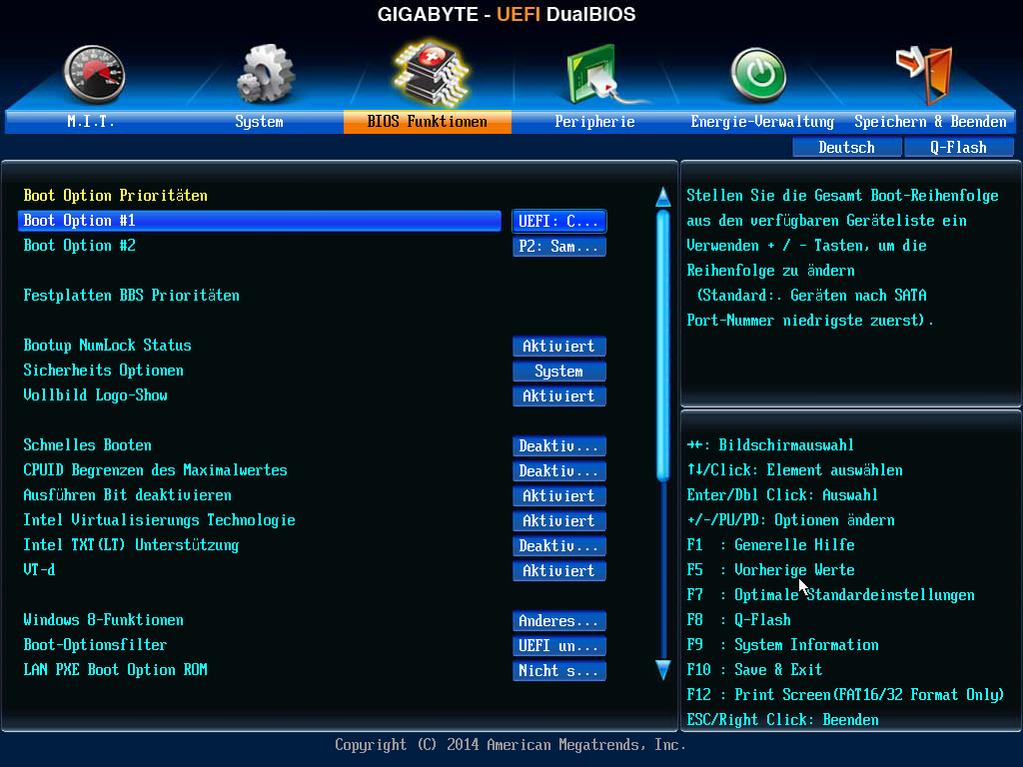Viewport: 1023px width, 767px height.
Task: Click the System gears icon
Action: (266, 73)
